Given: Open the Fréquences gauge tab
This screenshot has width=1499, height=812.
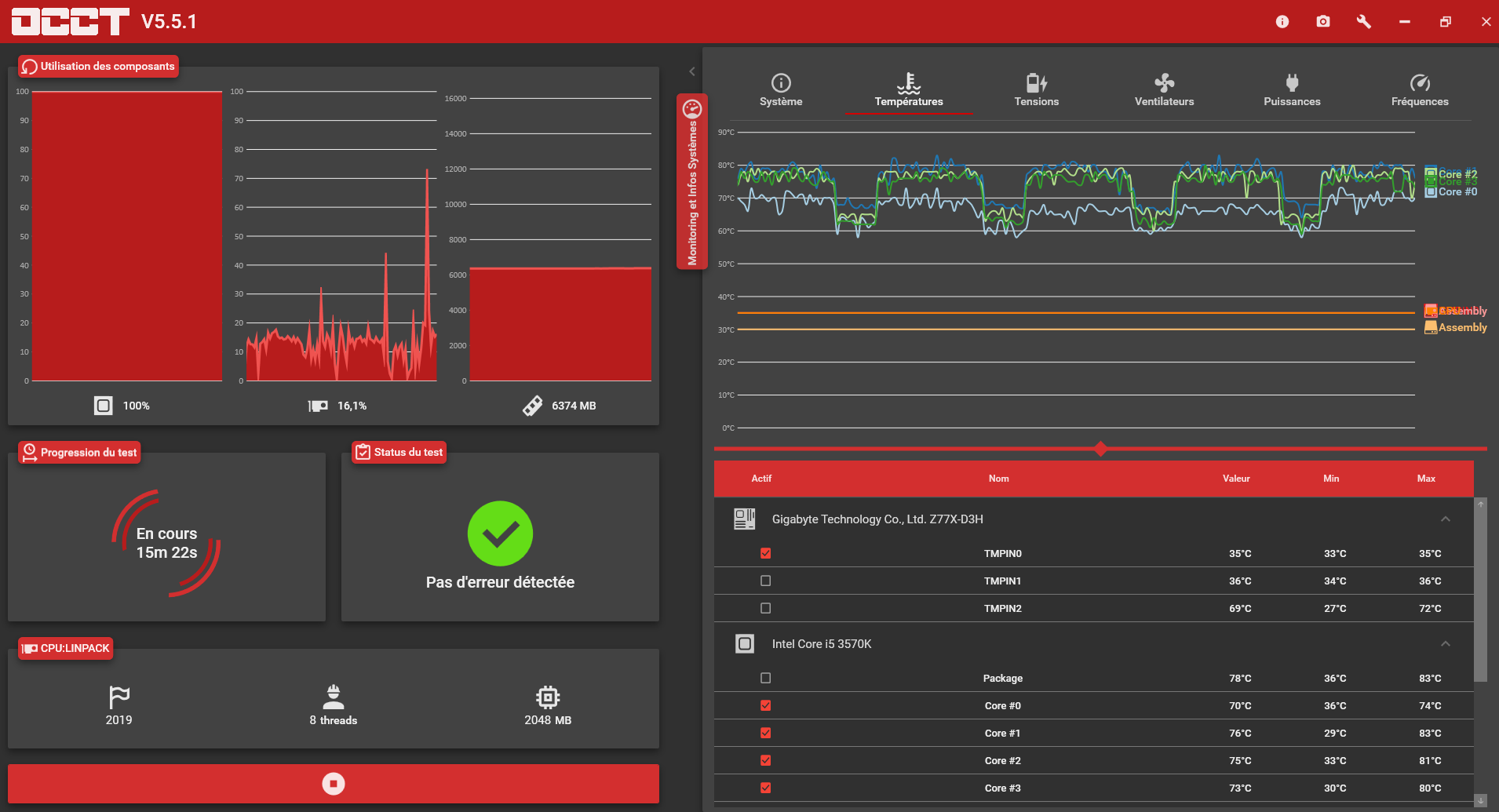Looking at the screenshot, I should pos(1420,90).
